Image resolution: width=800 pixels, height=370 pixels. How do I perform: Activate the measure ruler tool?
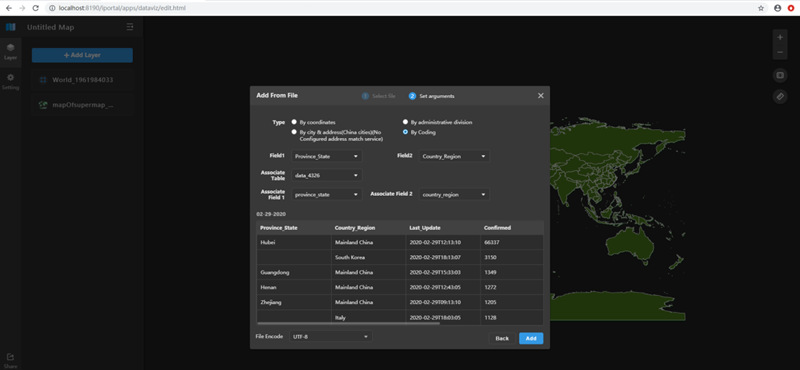coord(780,96)
